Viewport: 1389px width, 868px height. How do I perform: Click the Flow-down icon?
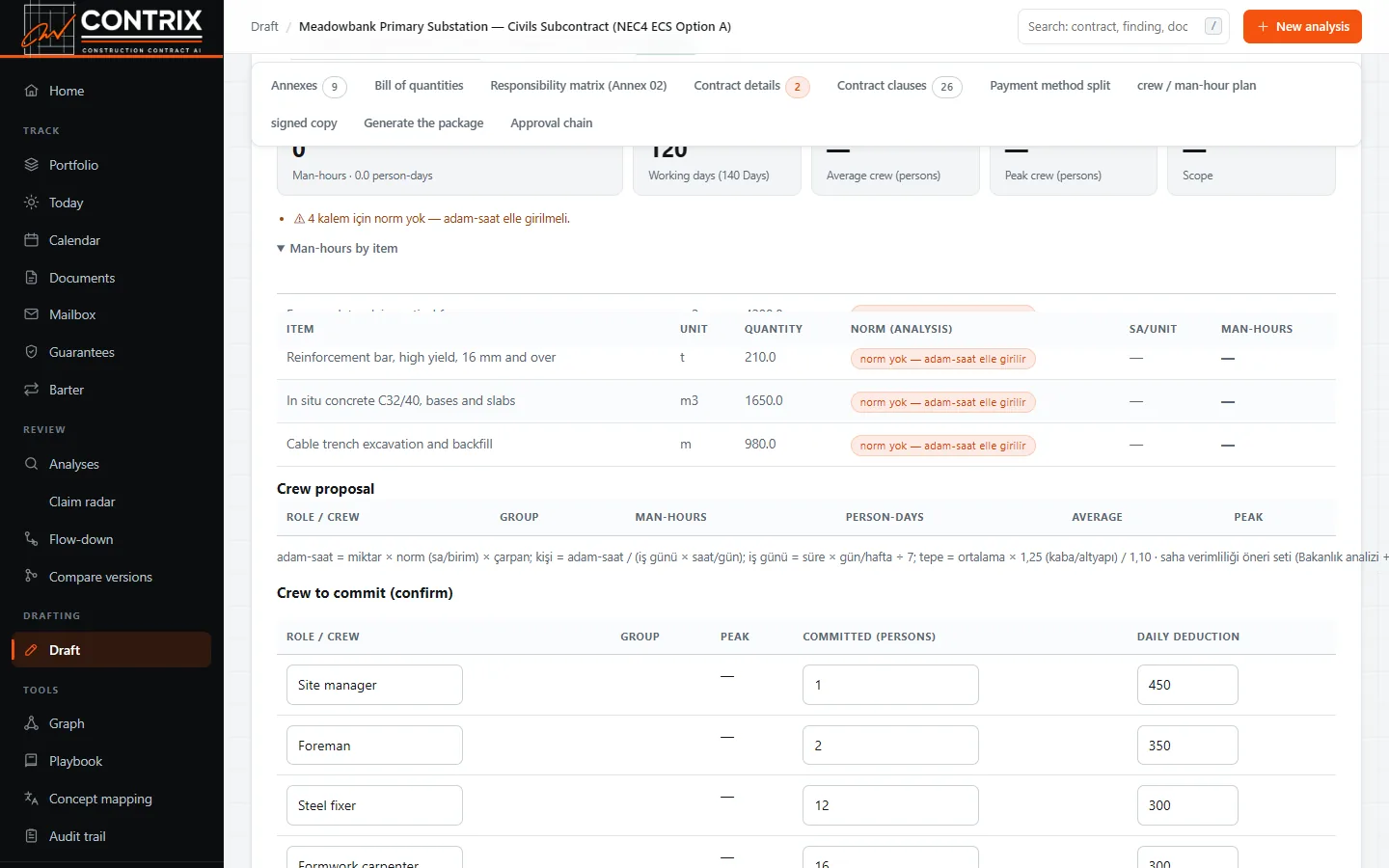point(31,539)
